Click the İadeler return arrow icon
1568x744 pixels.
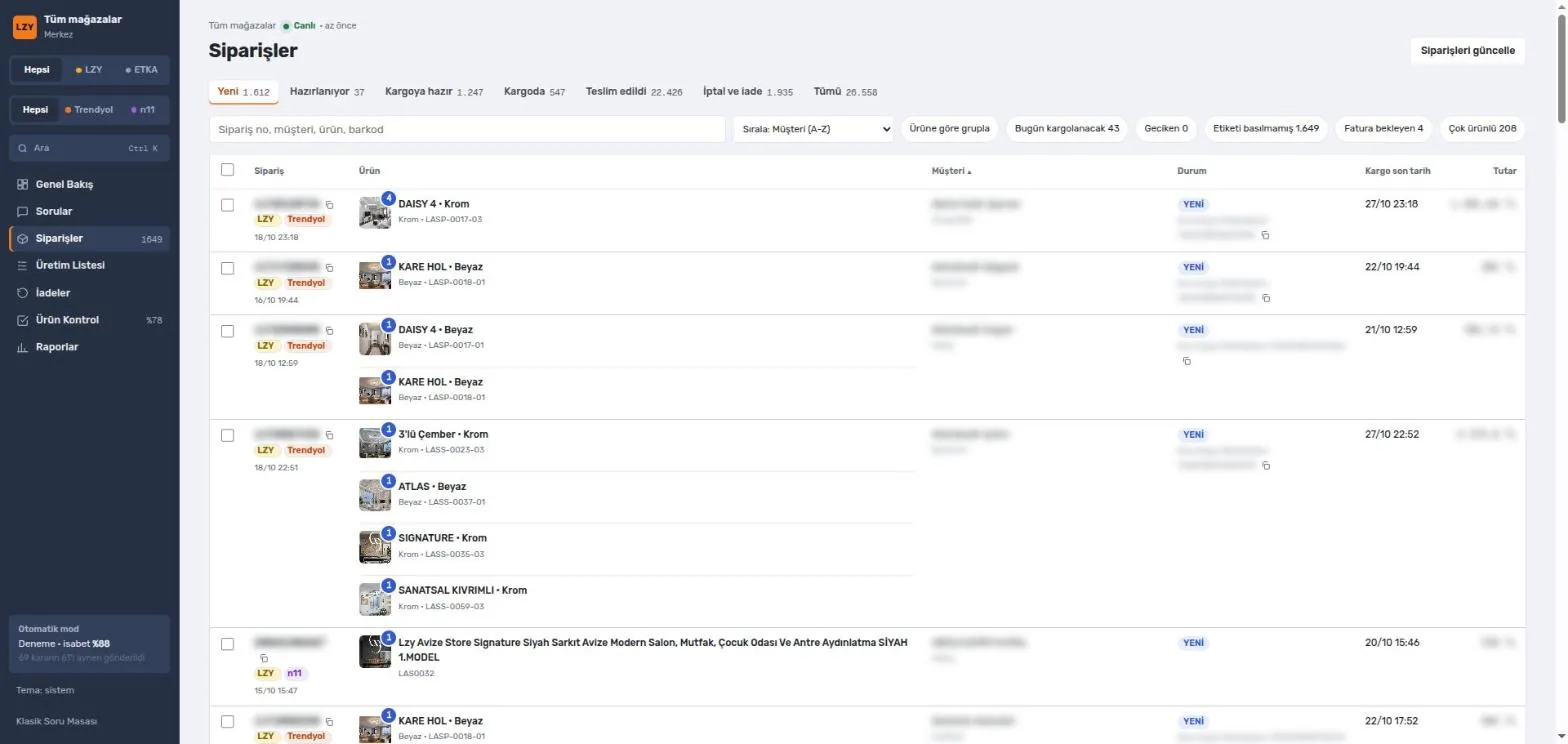click(23, 293)
